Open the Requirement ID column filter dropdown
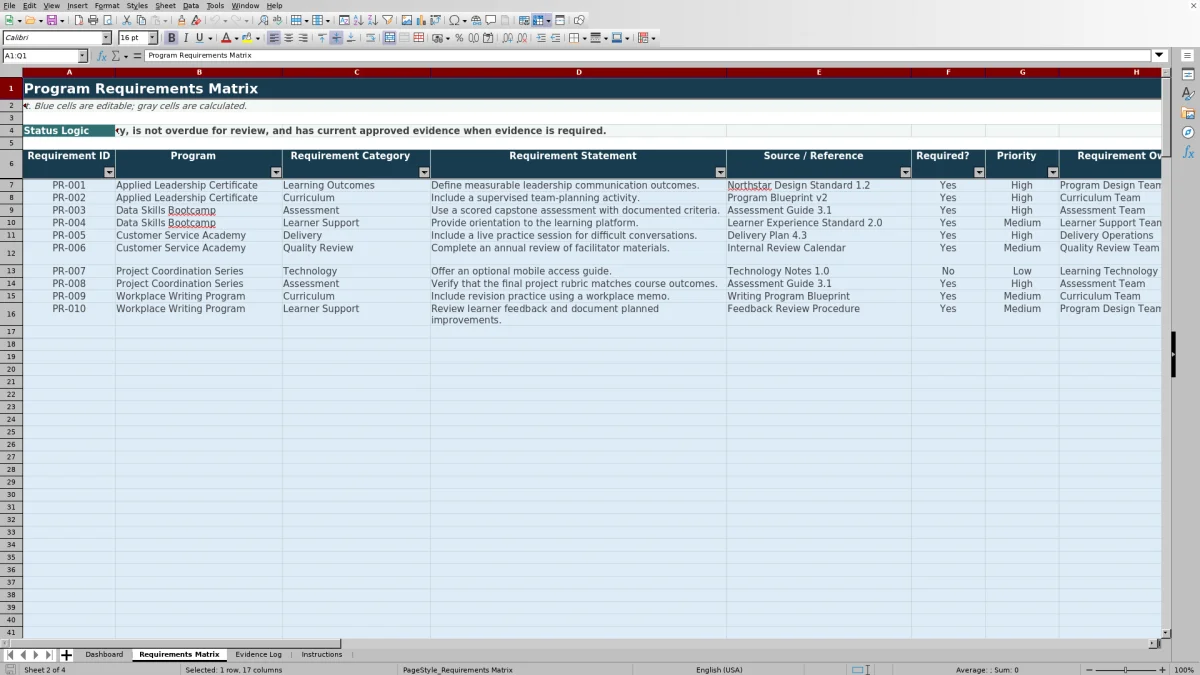 coord(109,172)
